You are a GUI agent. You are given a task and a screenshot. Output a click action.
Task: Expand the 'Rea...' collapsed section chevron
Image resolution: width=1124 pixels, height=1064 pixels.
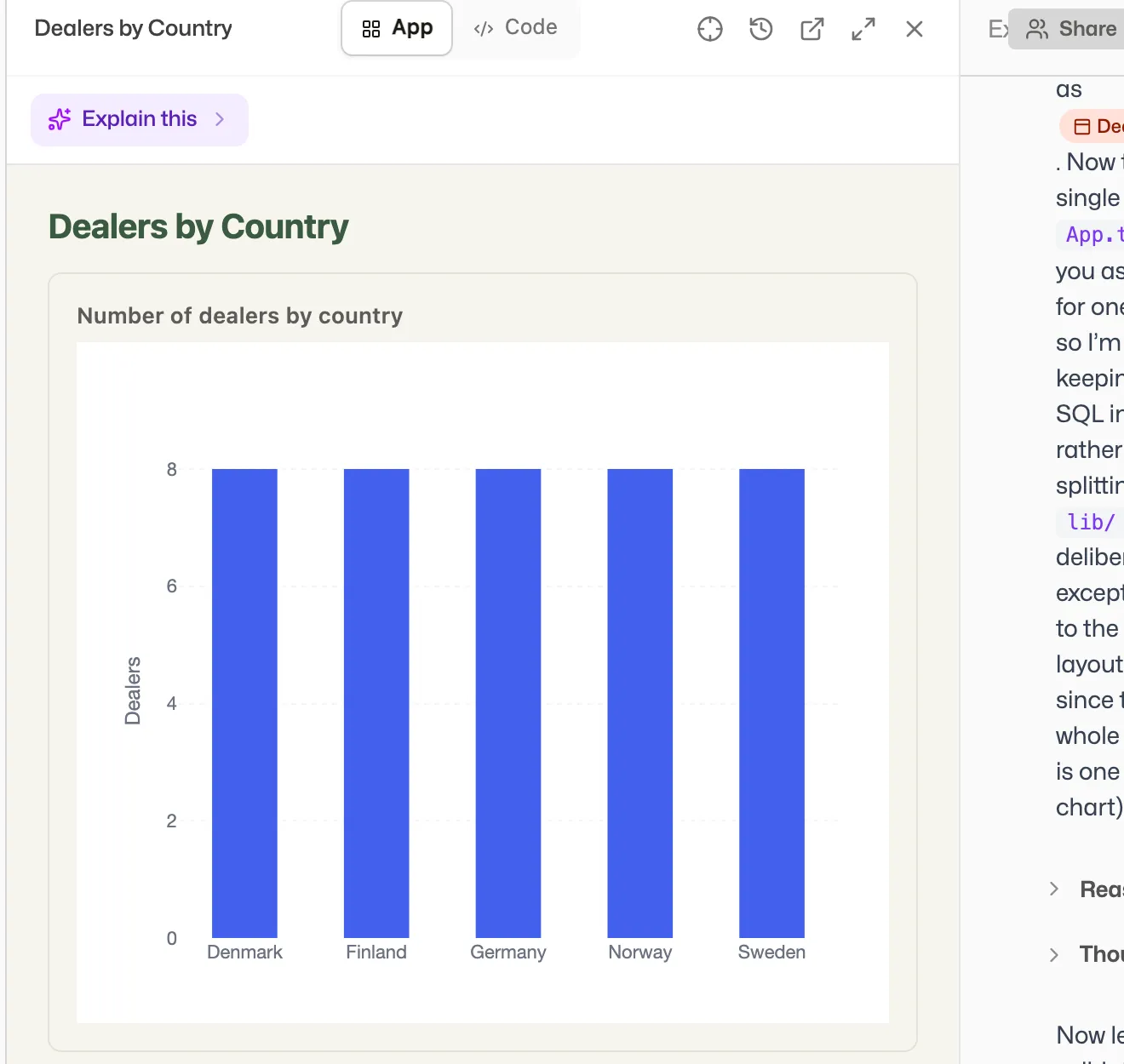(1054, 889)
